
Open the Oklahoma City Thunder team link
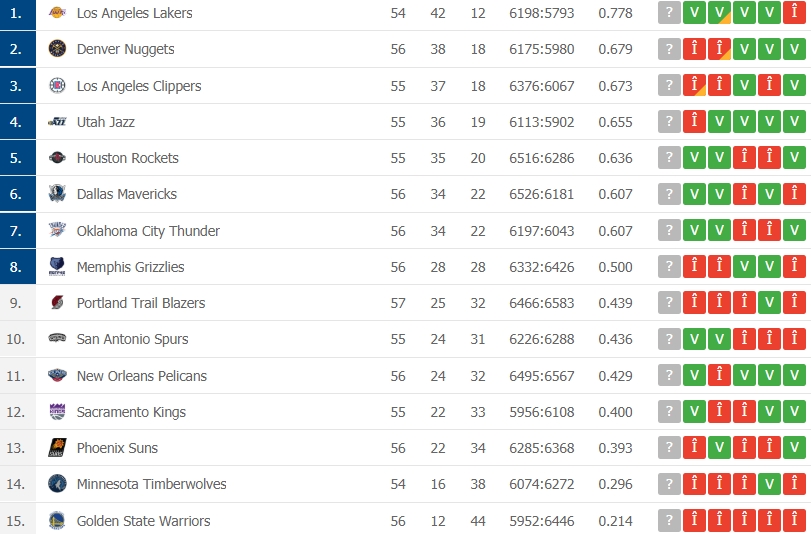click(148, 231)
